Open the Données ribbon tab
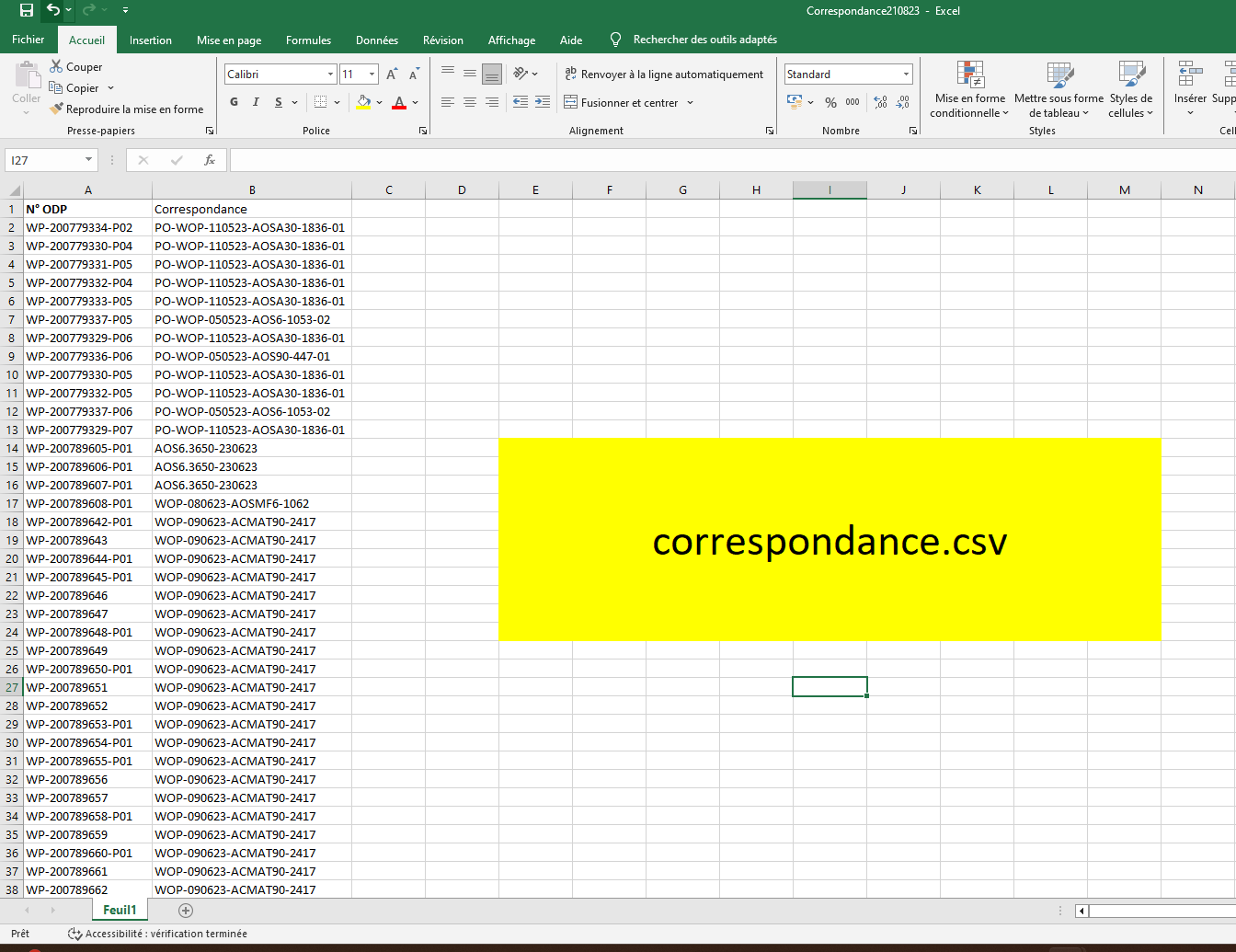 [x=377, y=40]
